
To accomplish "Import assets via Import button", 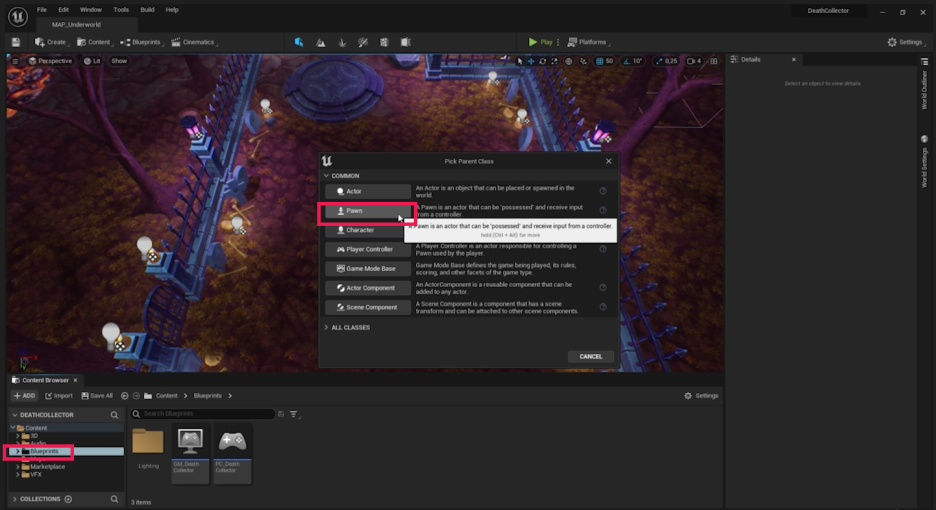I will tap(58, 396).
